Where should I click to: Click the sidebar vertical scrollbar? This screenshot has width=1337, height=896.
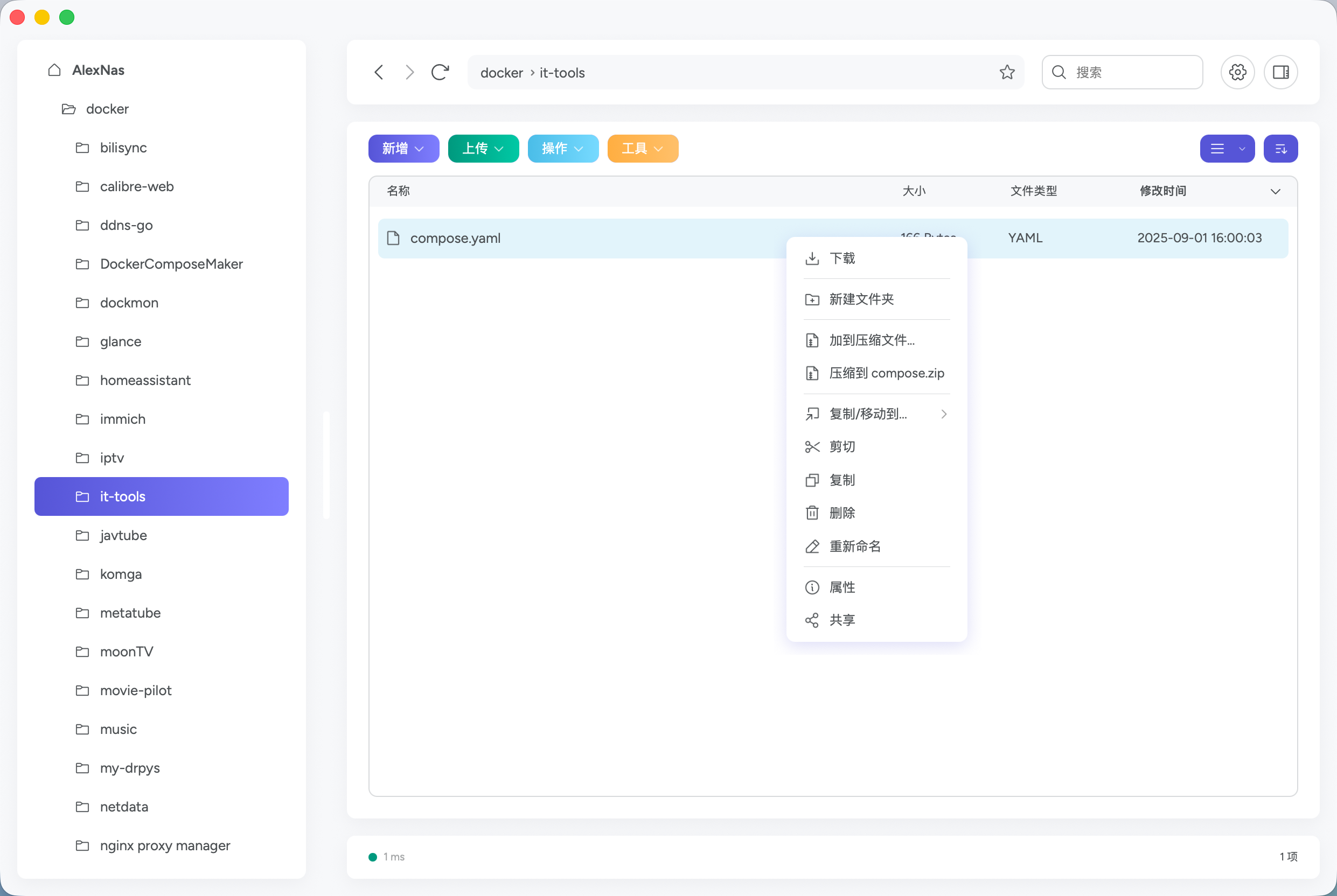point(326,465)
